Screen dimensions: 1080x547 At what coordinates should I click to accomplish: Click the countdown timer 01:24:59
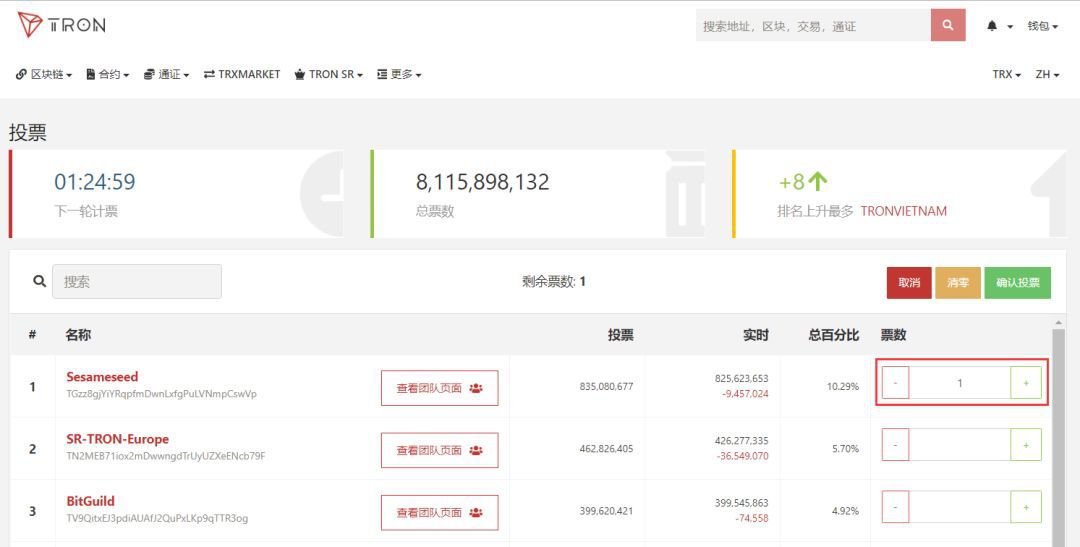pyautogui.click(x=95, y=182)
